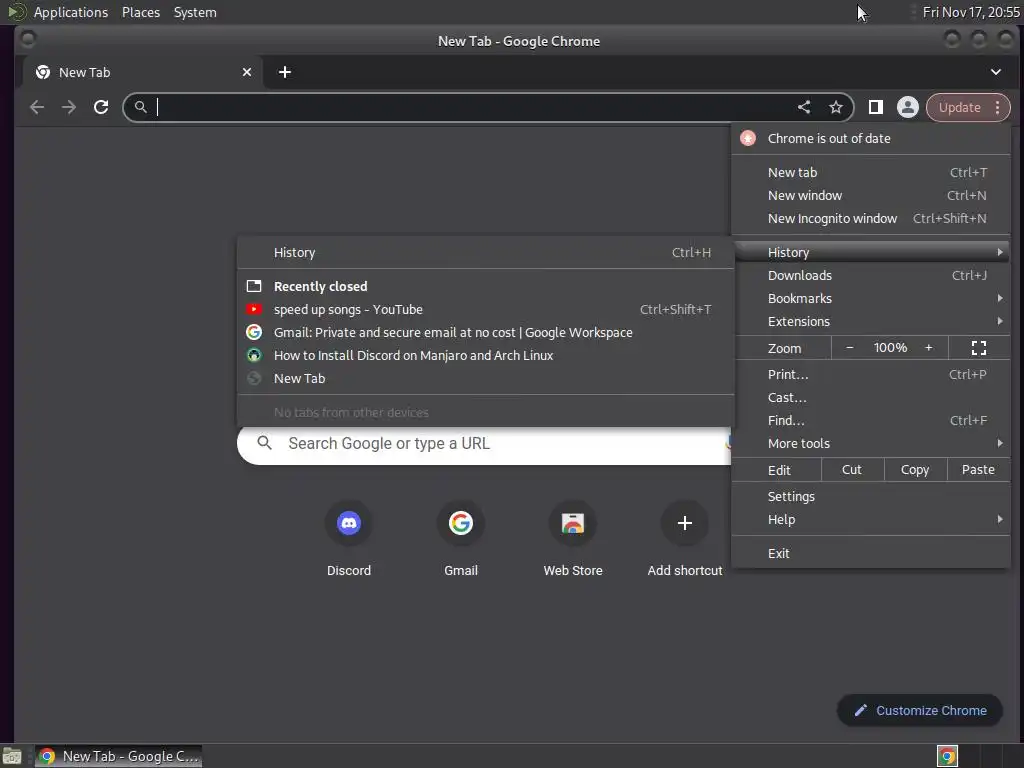Click the Google favicon beside the Gmail entry
1024x768 pixels.
pyautogui.click(x=254, y=332)
